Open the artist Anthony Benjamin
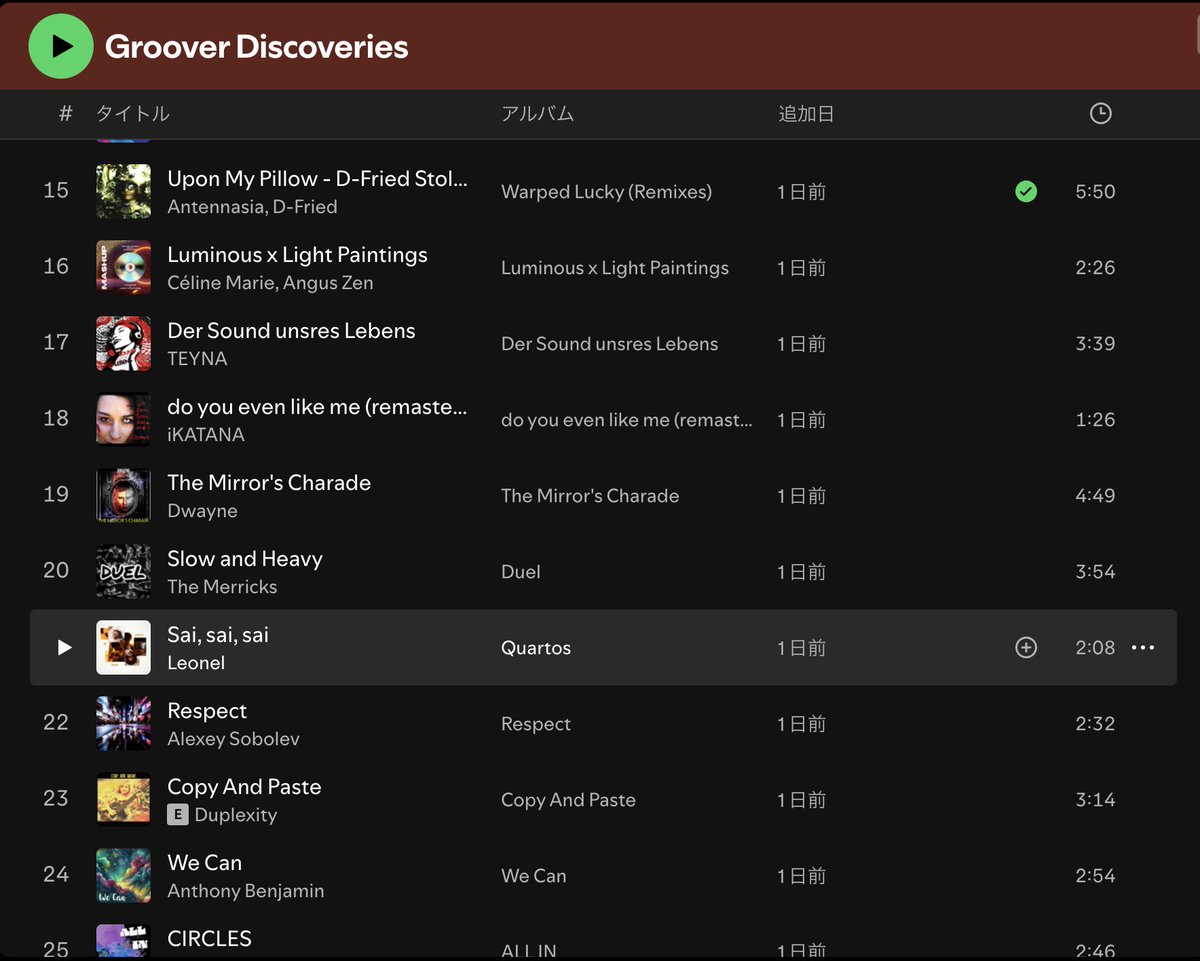This screenshot has width=1200, height=961. (x=246, y=891)
